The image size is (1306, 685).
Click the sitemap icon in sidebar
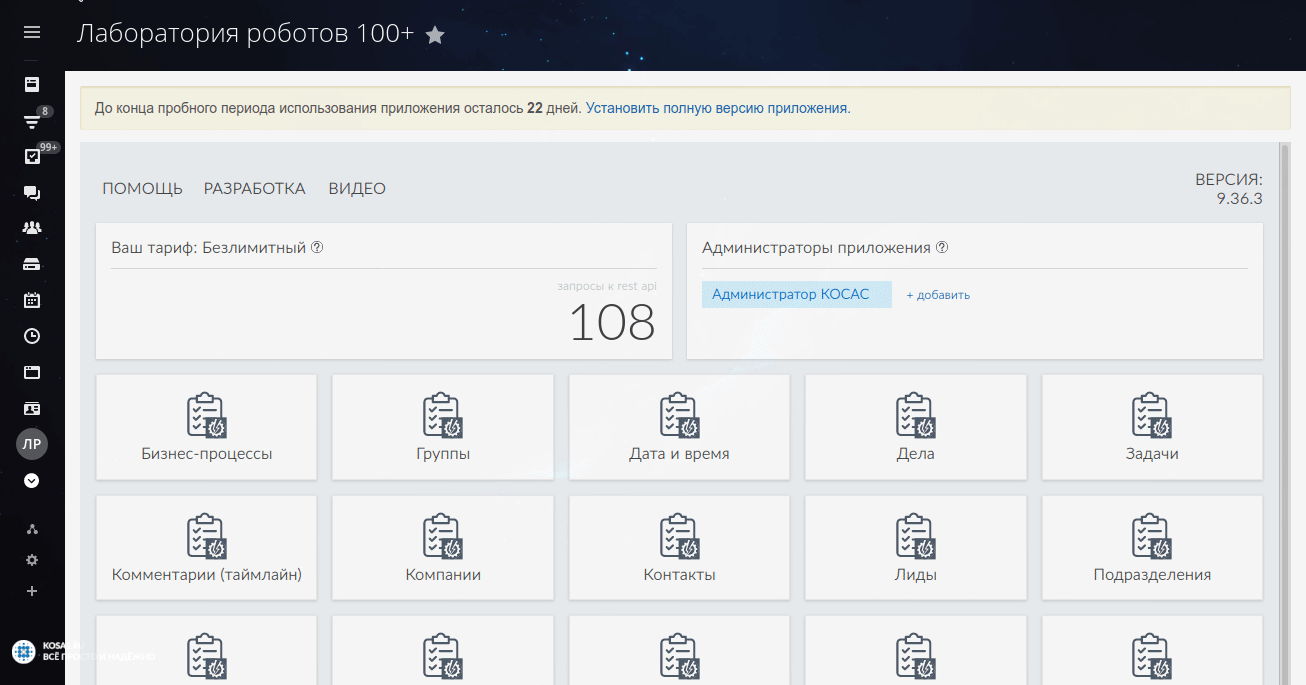tap(32, 529)
